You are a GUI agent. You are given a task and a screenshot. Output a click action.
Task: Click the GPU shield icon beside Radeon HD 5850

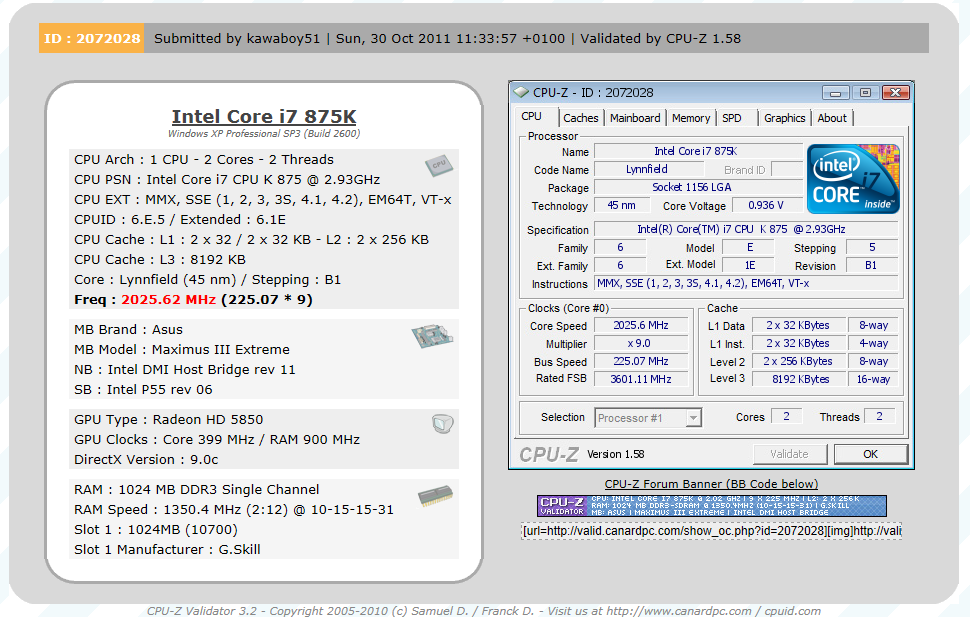[x=442, y=424]
